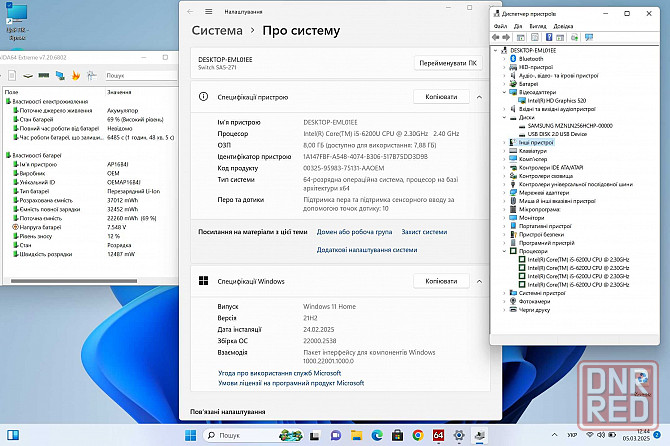Click the Пошук search field in AIDA64
The width and height of the screenshot is (670, 446).
(141, 76)
